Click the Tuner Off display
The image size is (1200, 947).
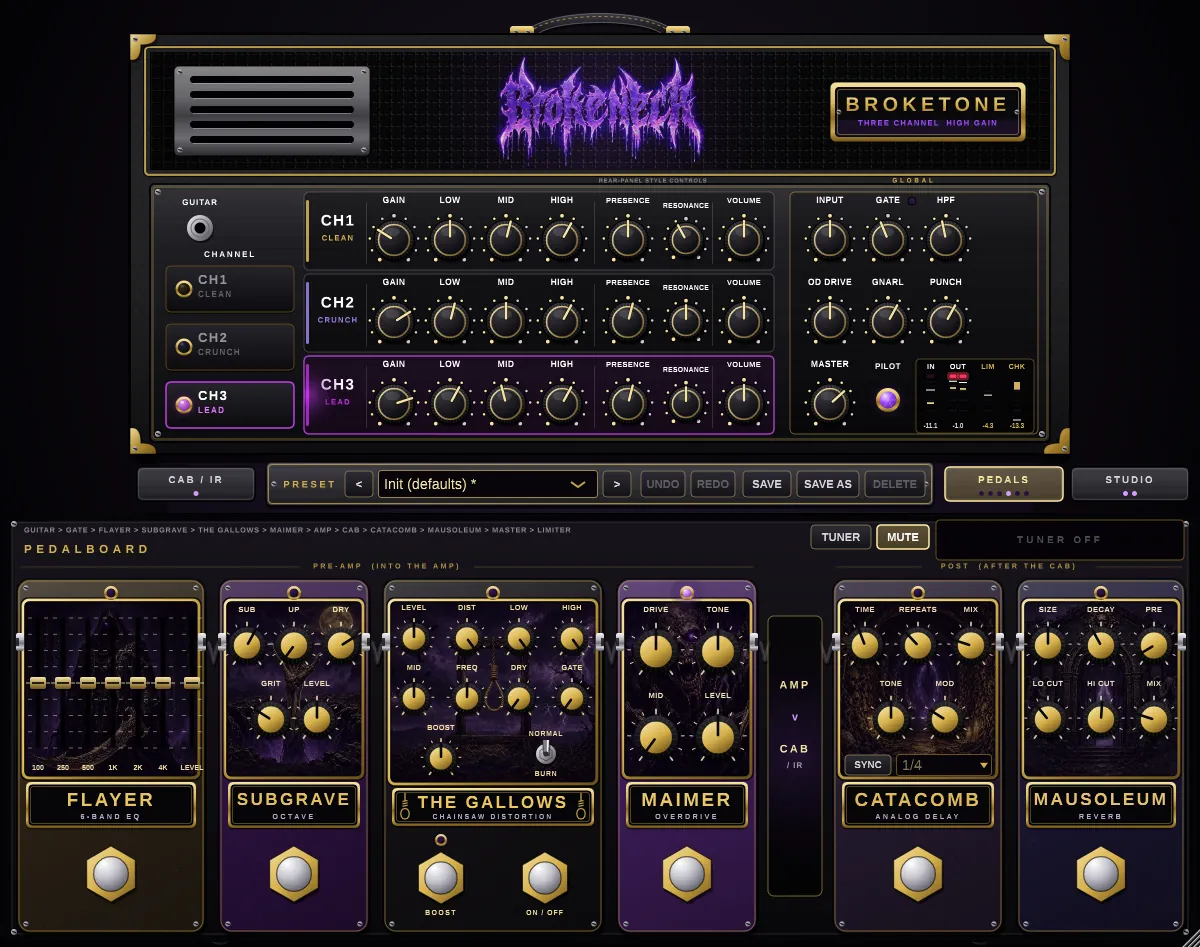click(x=1060, y=539)
